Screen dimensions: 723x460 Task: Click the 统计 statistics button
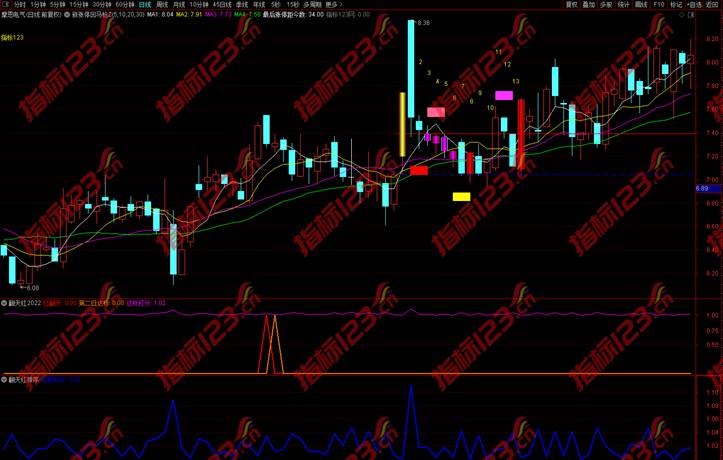tap(623, 4)
